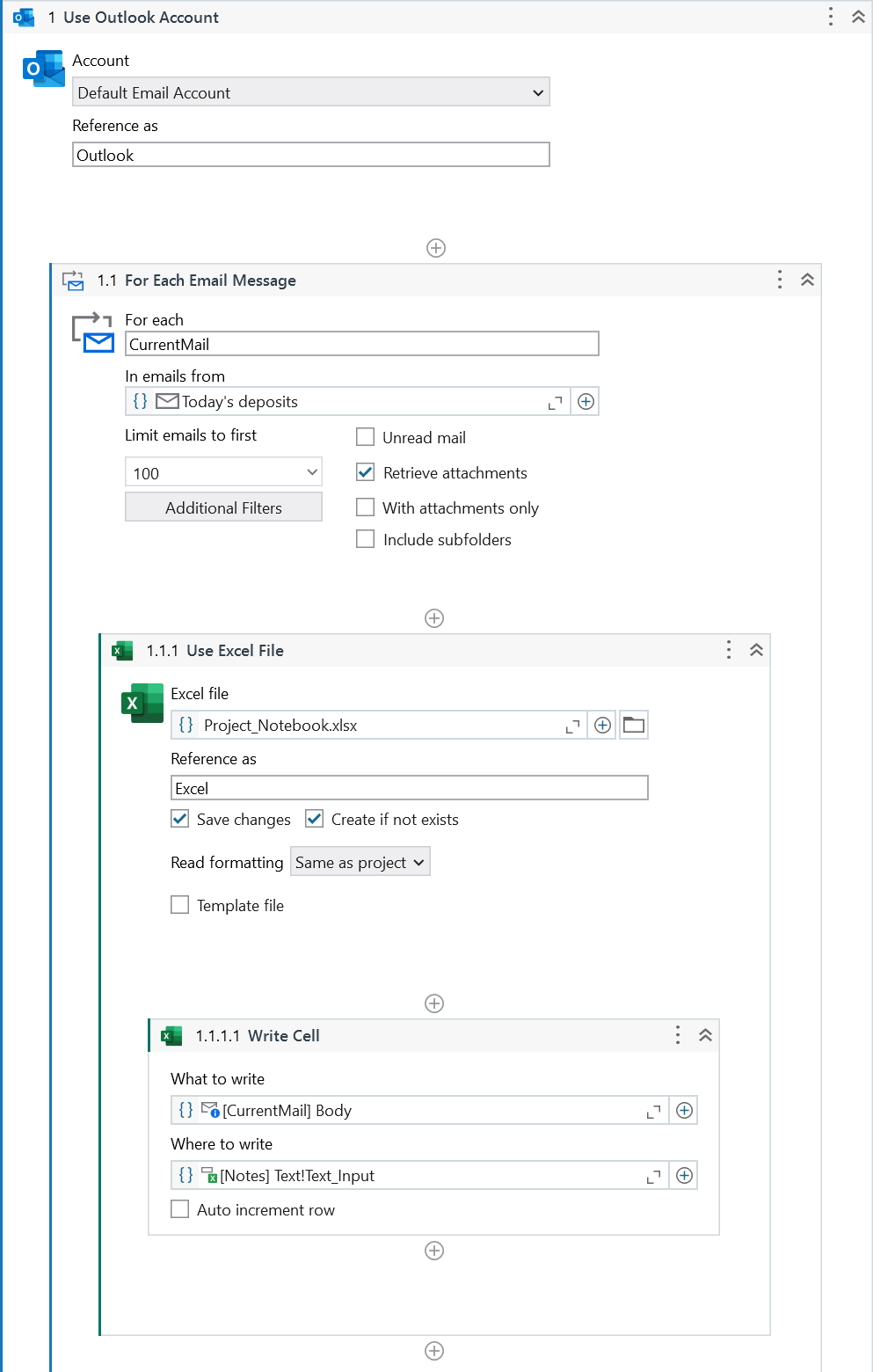873x1372 pixels.
Task: Open the email limit dropdown showing 100
Action: [x=310, y=471]
